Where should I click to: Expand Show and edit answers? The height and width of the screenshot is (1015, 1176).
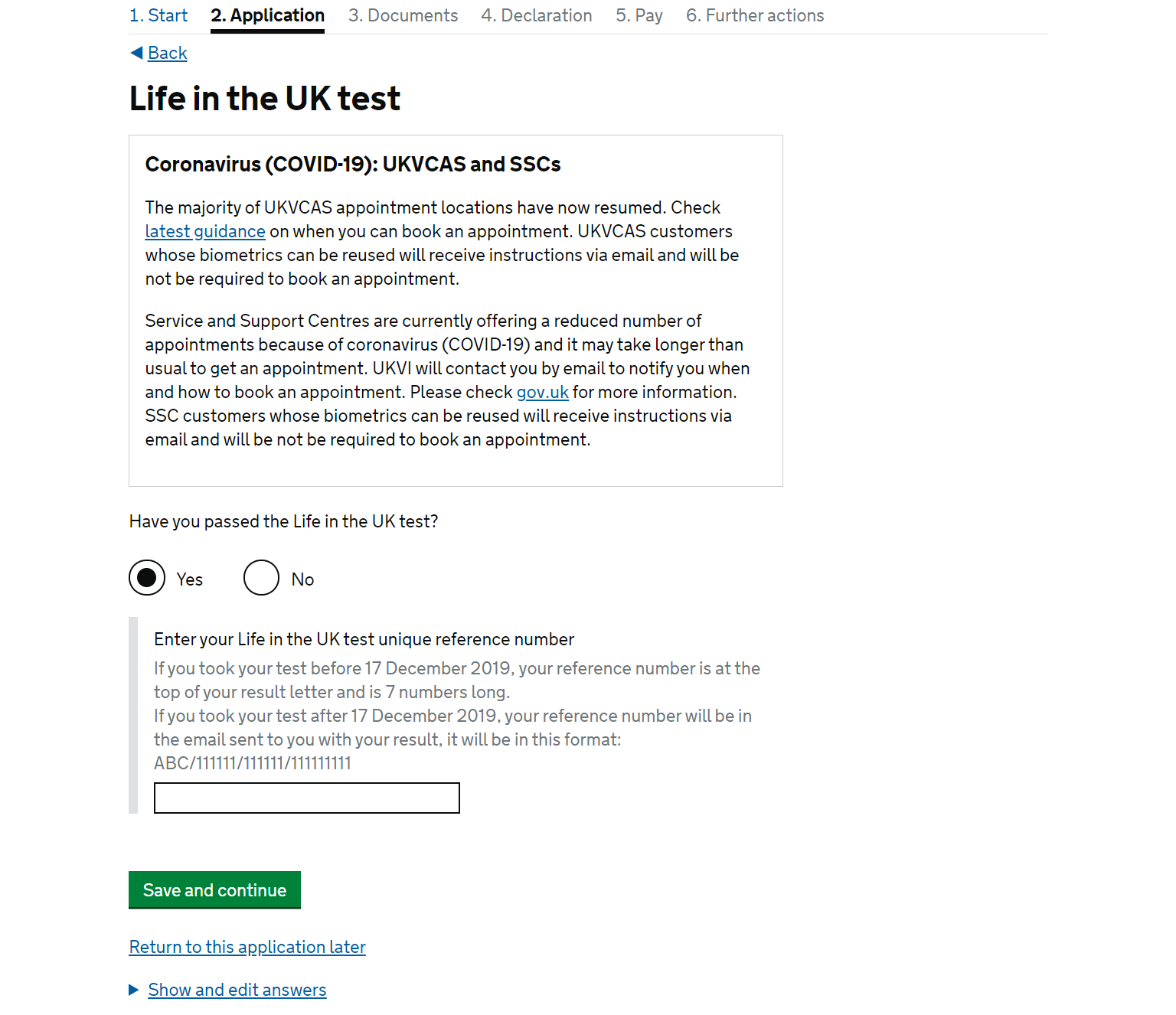tap(237, 990)
